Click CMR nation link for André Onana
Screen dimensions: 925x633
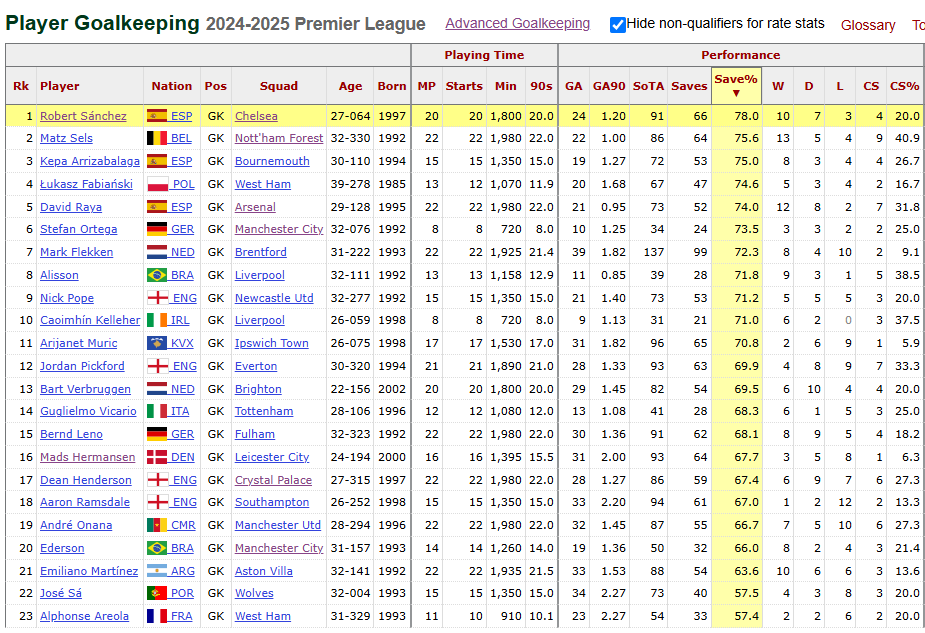[x=183, y=524]
